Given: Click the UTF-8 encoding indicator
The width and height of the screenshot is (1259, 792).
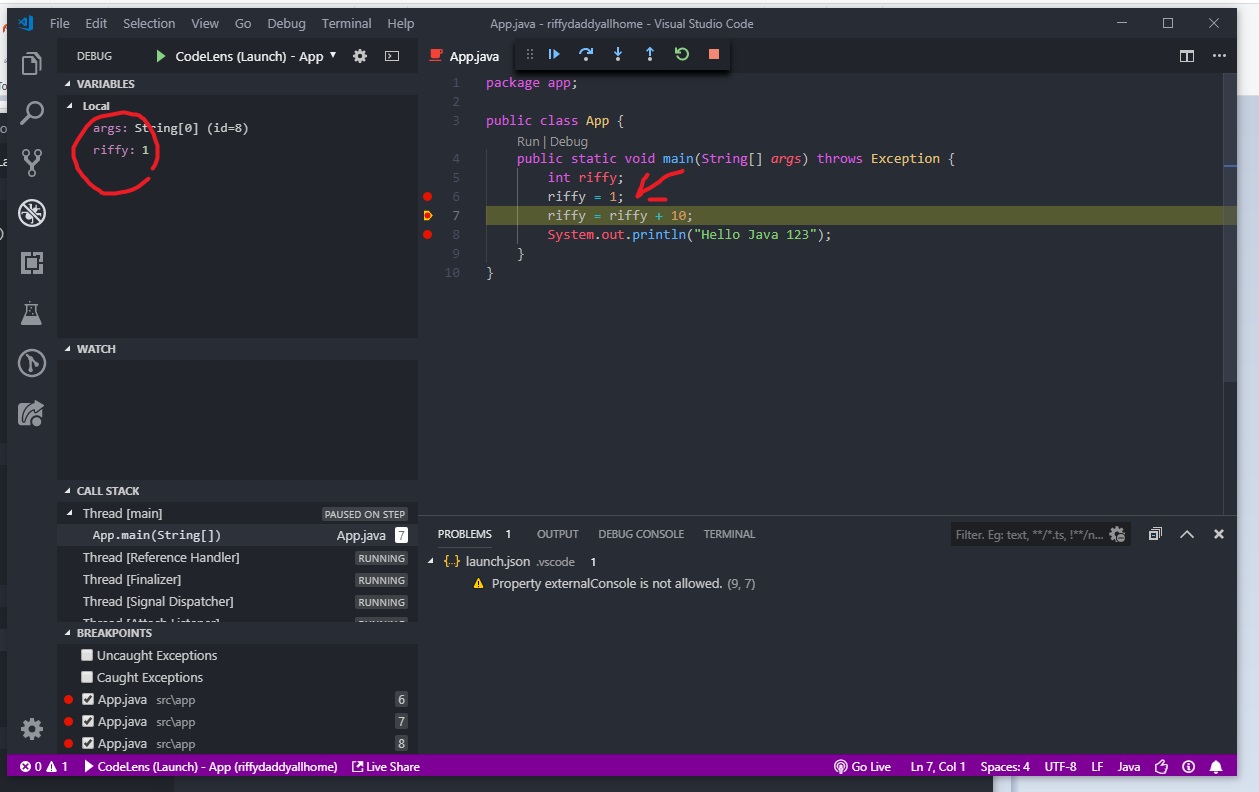Looking at the screenshot, I should point(1061,767).
